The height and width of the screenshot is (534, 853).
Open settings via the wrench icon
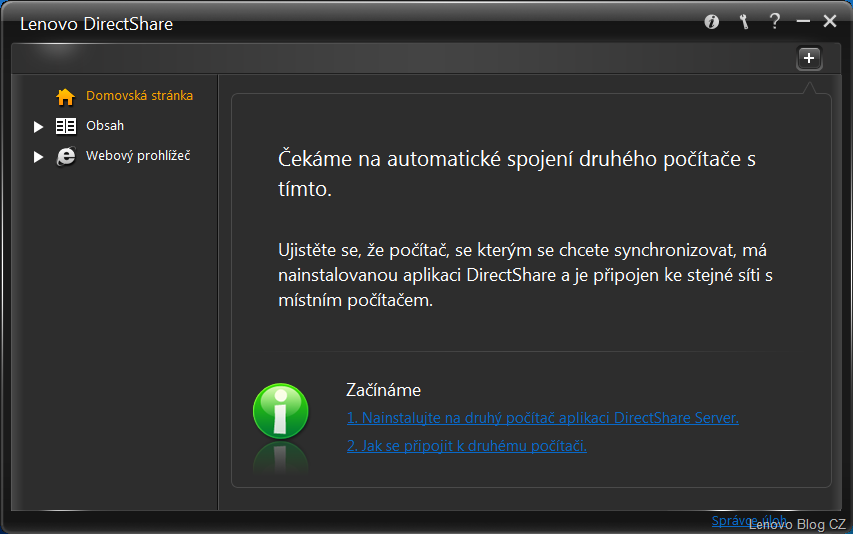pos(743,22)
